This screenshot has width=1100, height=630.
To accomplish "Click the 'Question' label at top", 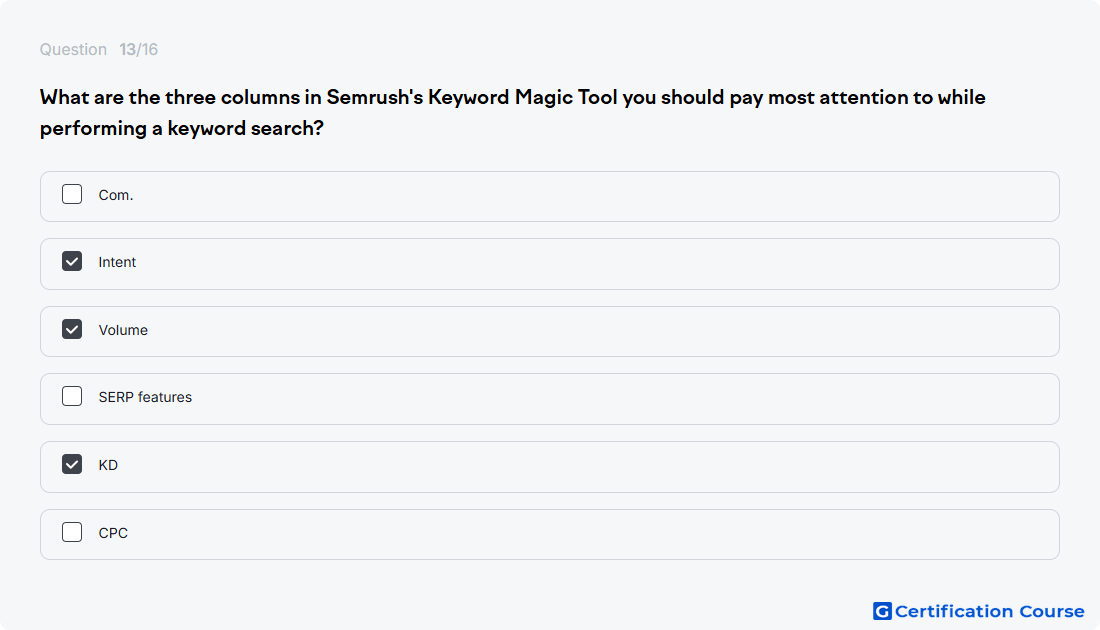I will pyautogui.click(x=73, y=49).
